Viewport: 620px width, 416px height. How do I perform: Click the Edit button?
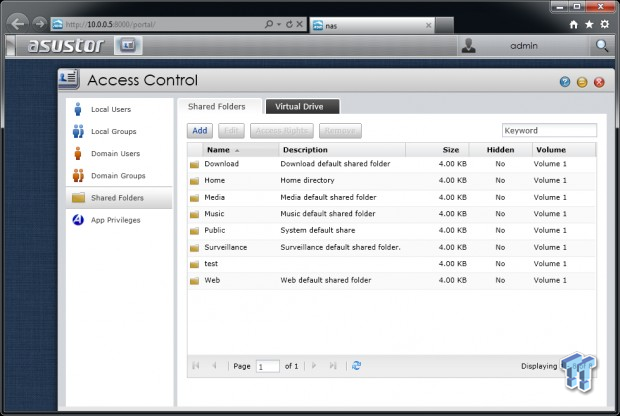pyautogui.click(x=231, y=130)
